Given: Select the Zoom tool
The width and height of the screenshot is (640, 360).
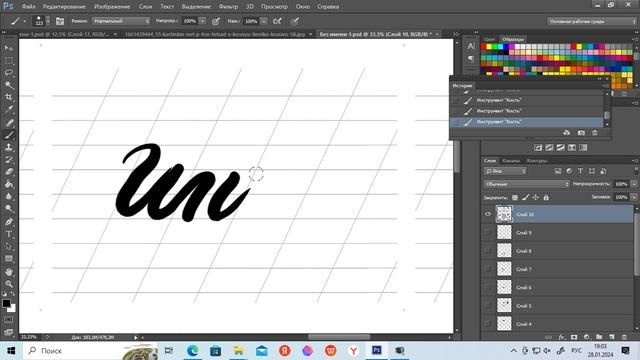Looking at the screenshot, I should point(9,284).
